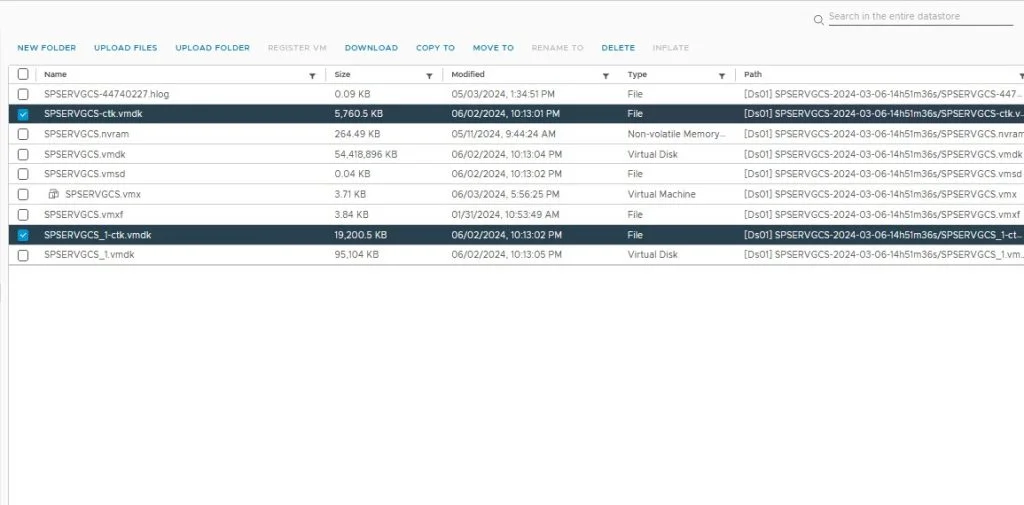Open the Size column filter icon

point(429,75)
